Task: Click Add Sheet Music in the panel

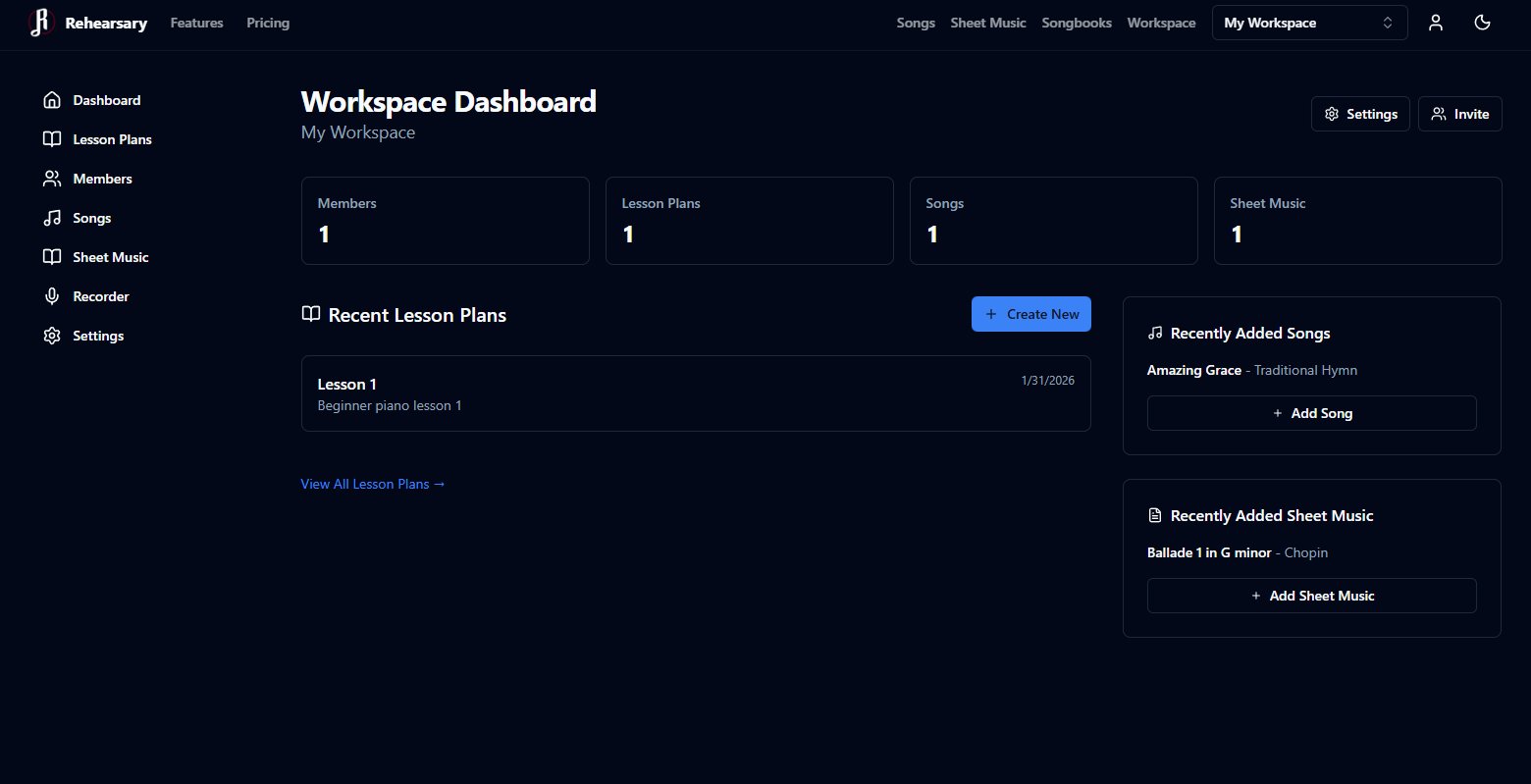Action: 1311,595
